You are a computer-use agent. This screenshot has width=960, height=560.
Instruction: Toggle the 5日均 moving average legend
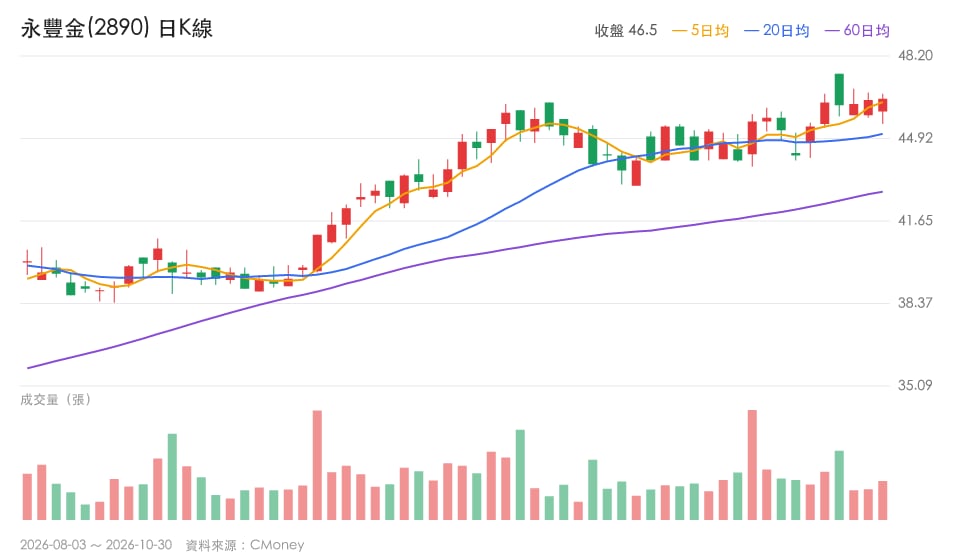point(700,31)
